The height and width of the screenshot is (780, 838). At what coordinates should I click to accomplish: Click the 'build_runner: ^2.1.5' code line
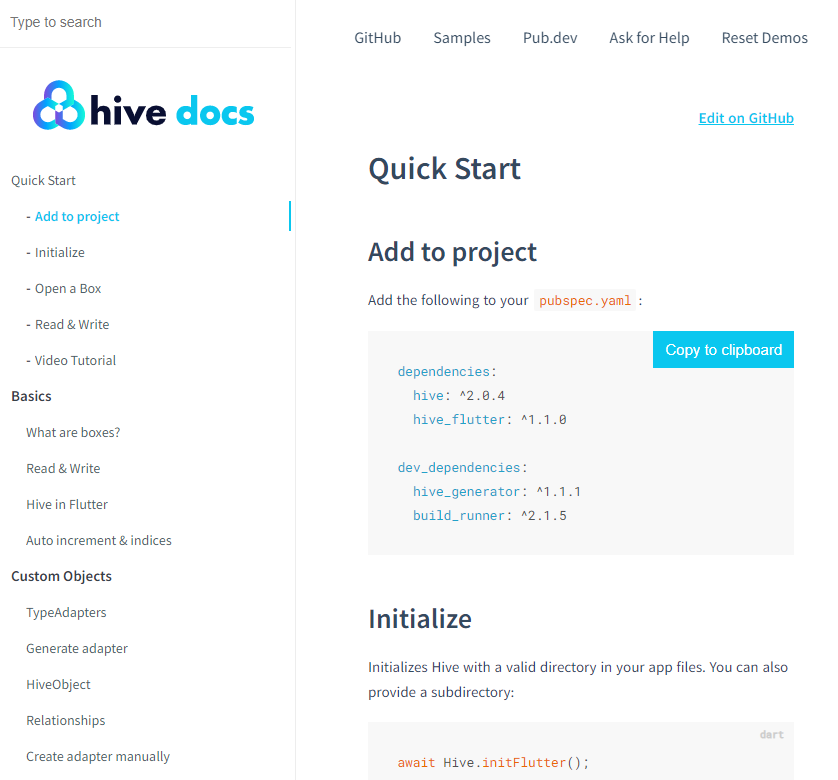point(490,516)
